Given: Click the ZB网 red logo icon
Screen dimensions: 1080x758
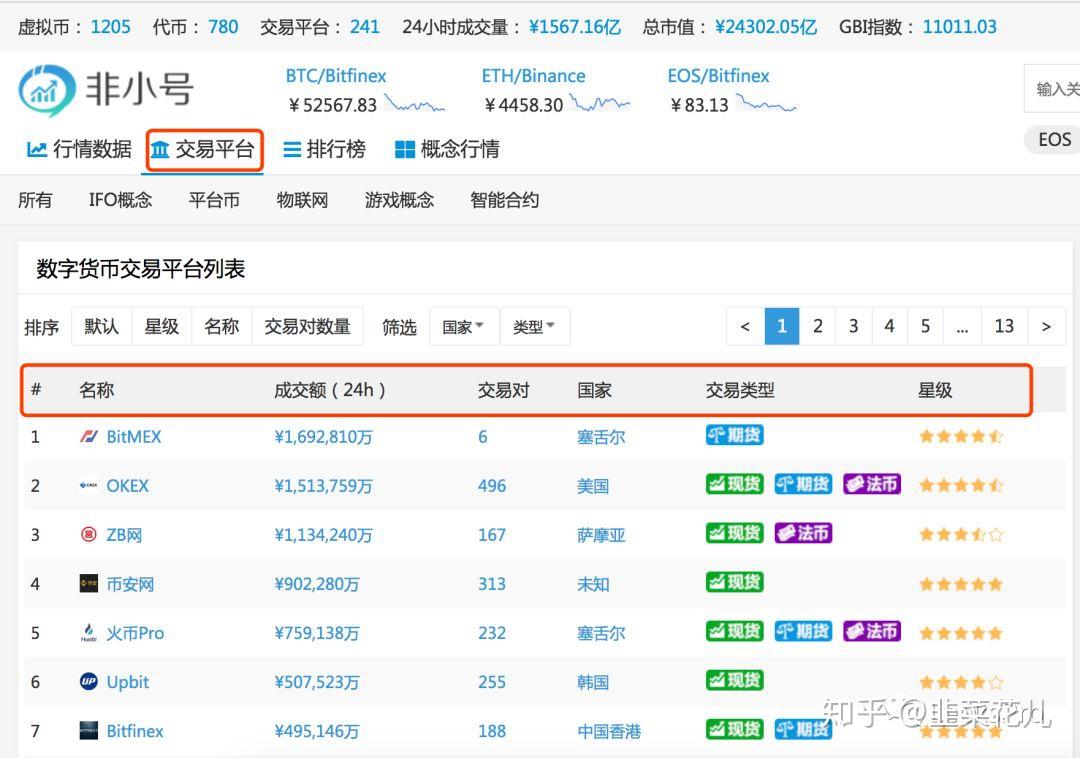Looking at the screenshot, I should point(89,534).
